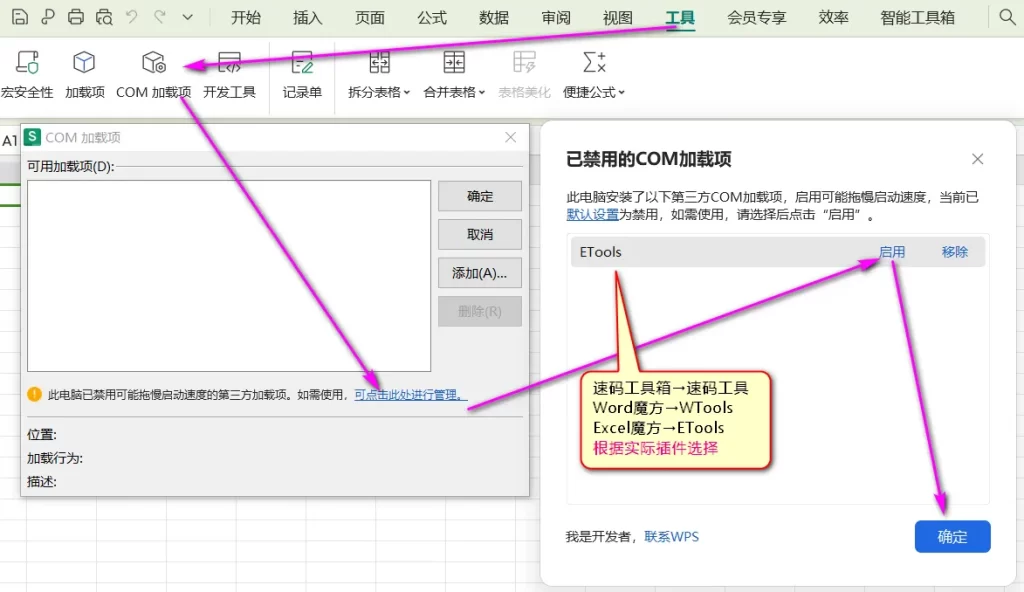Click 取消 in the COM 加载项 dialog
This screenshot has height=592, width=1024.
(x=480, y=235)
